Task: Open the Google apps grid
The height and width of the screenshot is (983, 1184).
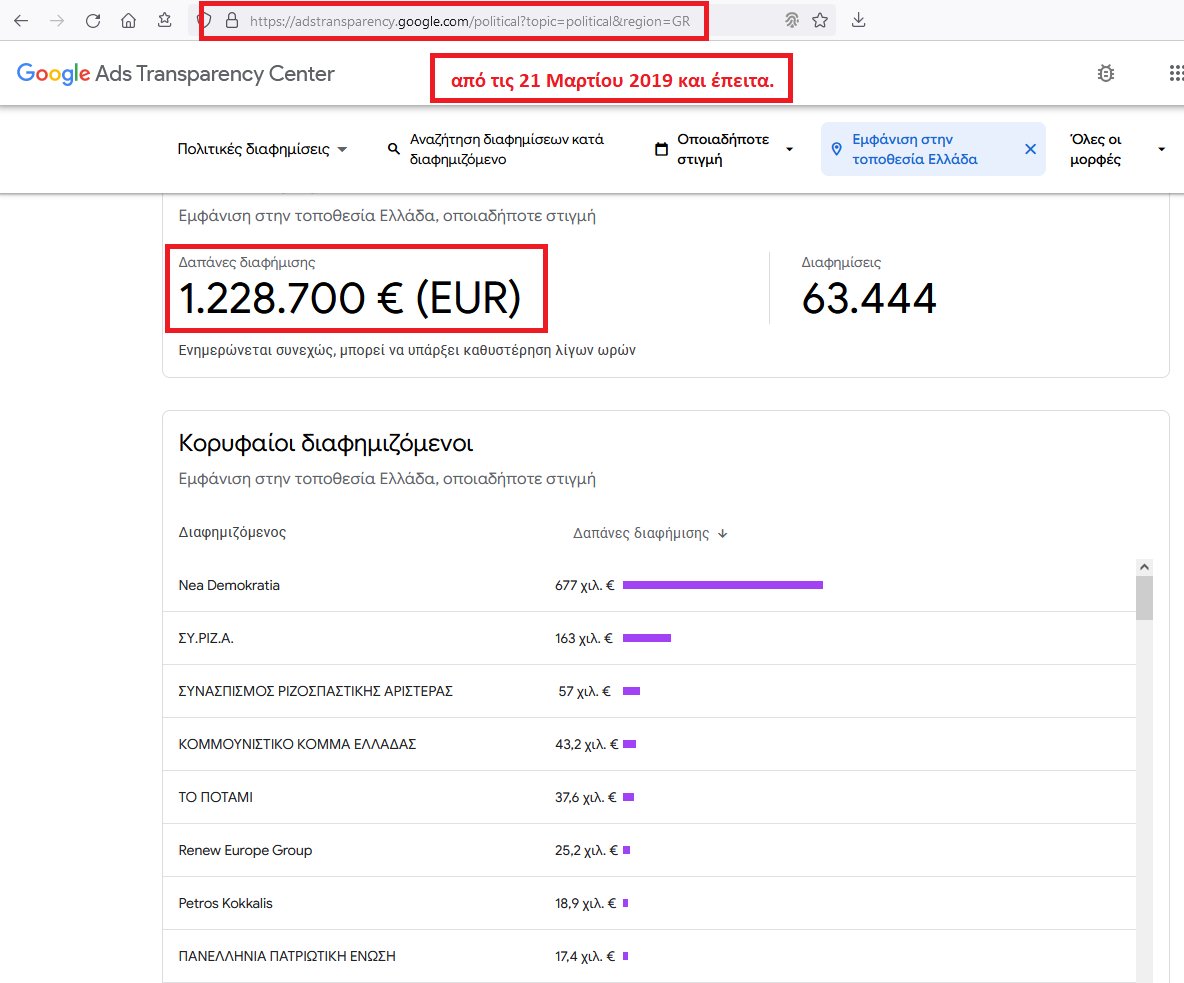Action: [1176, 73]
